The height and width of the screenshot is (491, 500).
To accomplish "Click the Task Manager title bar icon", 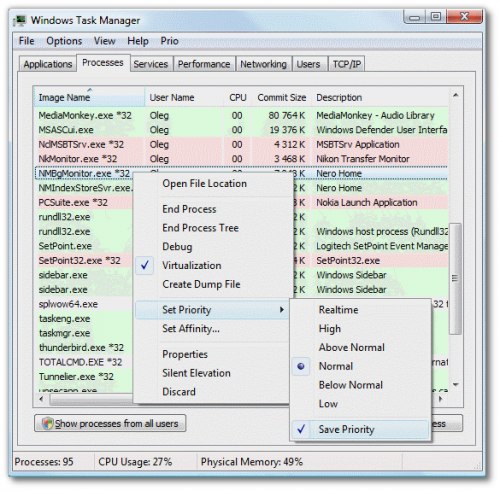I will [20, 21].
